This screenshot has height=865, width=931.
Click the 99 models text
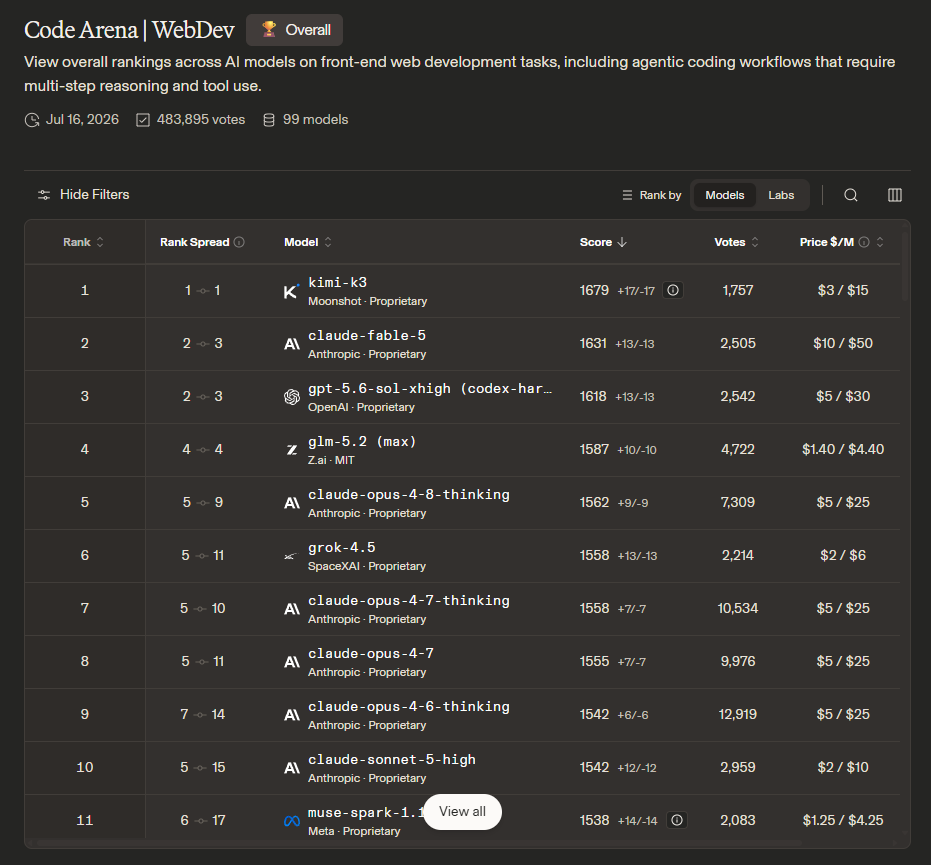(315, 119)
